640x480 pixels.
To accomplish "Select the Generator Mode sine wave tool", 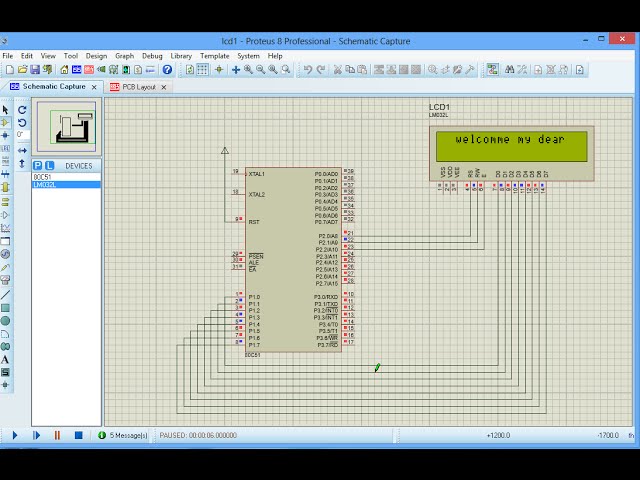I will point(5,254).
